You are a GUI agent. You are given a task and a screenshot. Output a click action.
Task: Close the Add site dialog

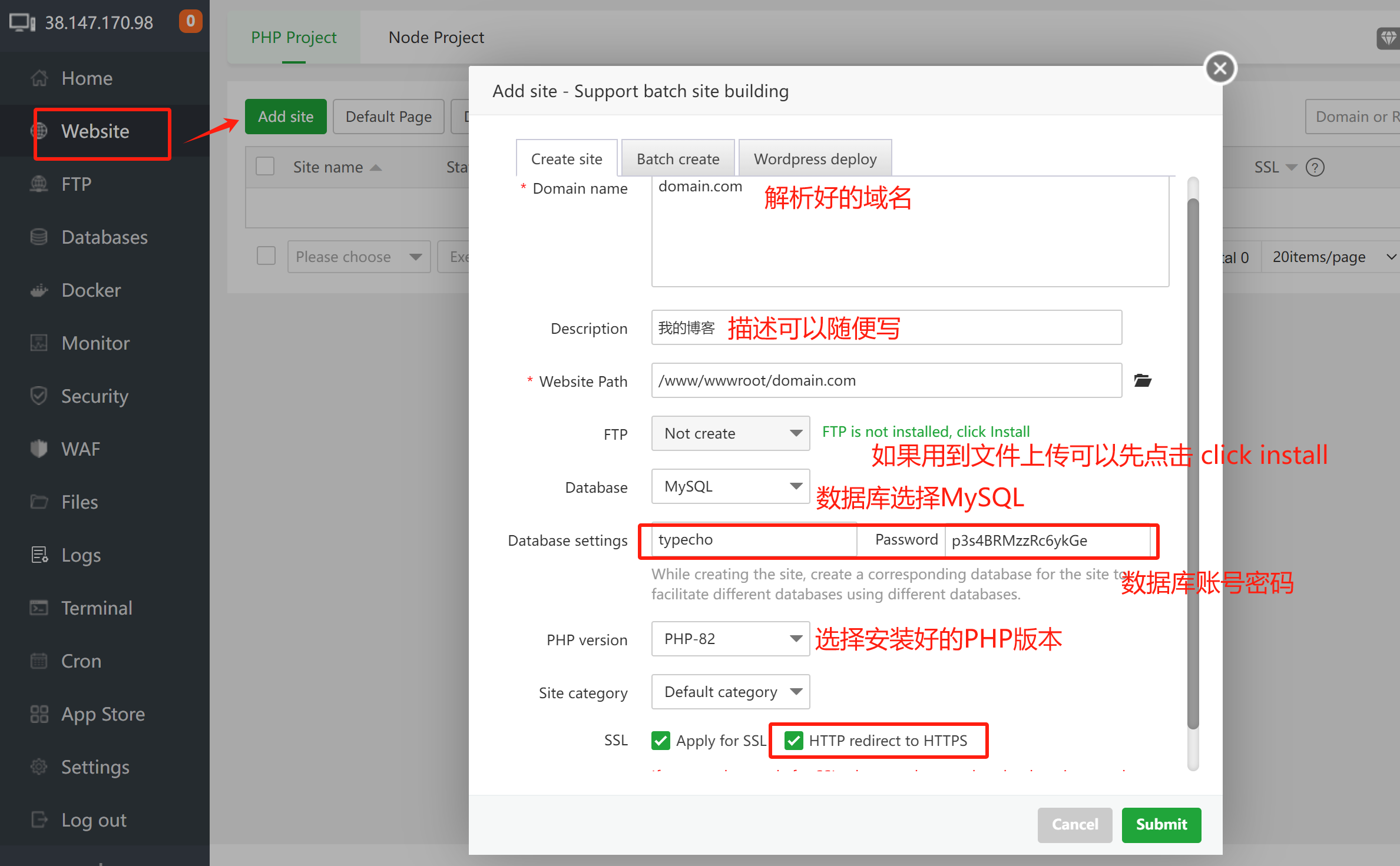[1220, 68]
